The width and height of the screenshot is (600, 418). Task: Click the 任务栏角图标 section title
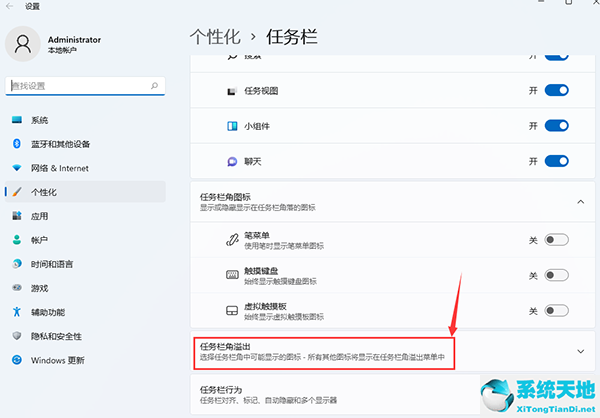(225, 197)
